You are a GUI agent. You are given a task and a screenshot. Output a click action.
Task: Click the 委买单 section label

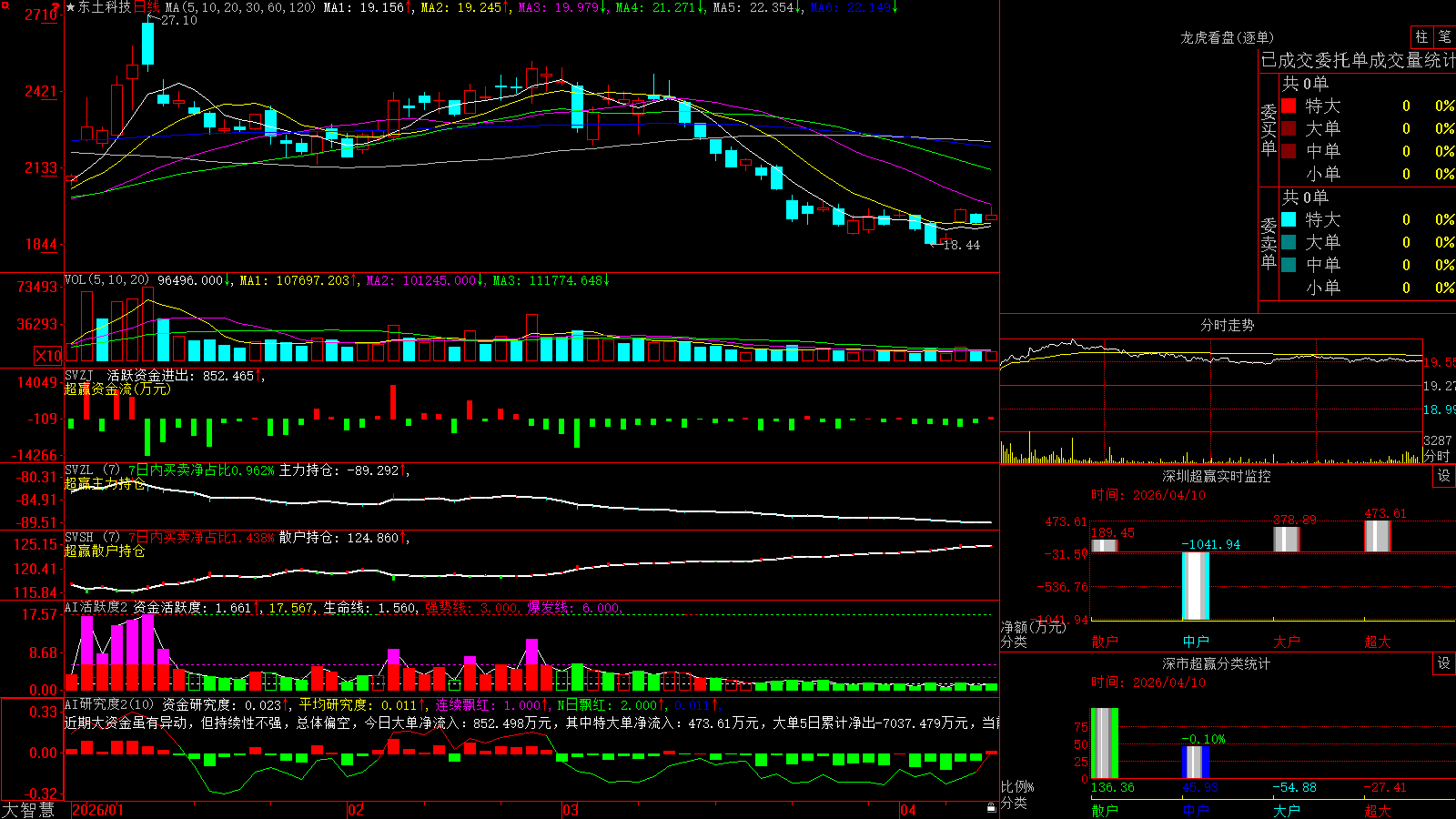coord(1269,129)
